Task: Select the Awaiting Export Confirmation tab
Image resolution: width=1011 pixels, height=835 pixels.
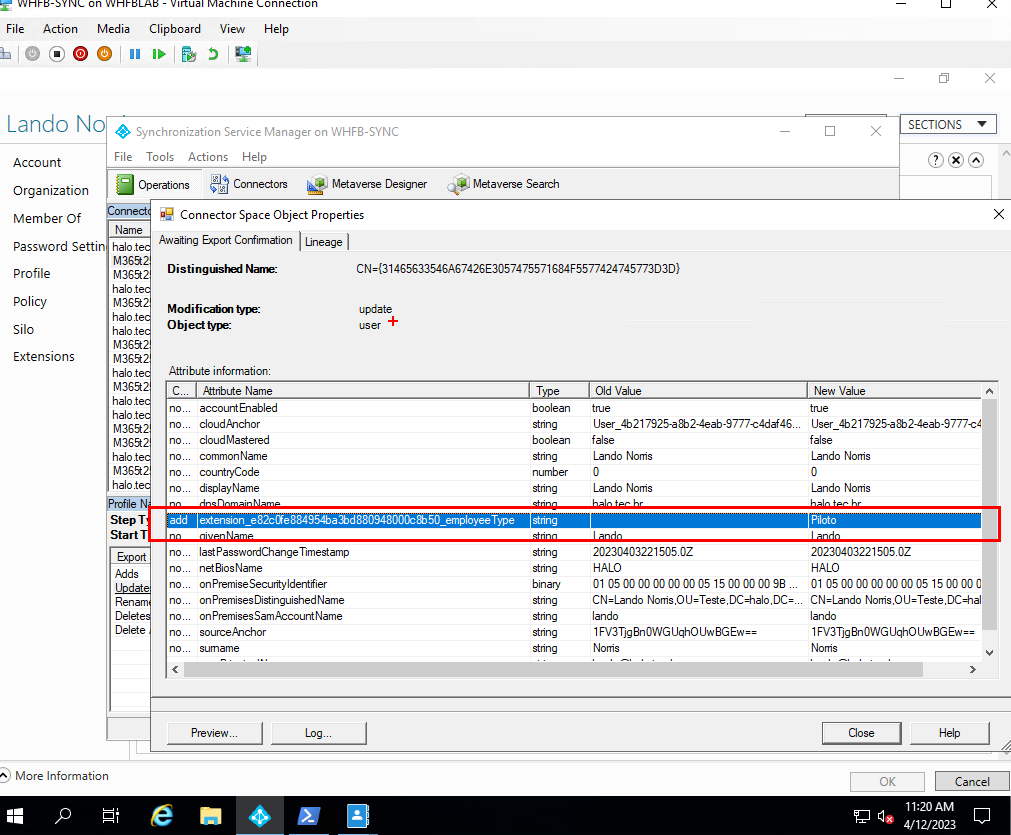Action: click(226, 240)
